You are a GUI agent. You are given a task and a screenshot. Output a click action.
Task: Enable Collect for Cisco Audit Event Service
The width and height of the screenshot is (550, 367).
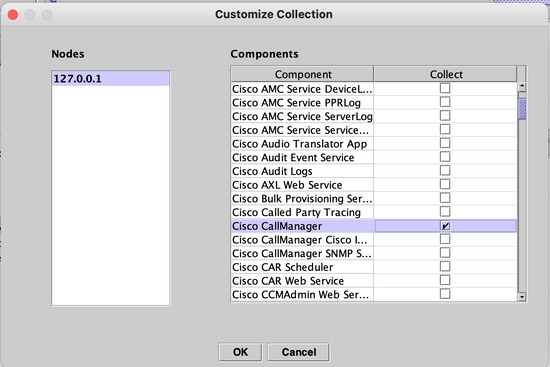[445, 156]
